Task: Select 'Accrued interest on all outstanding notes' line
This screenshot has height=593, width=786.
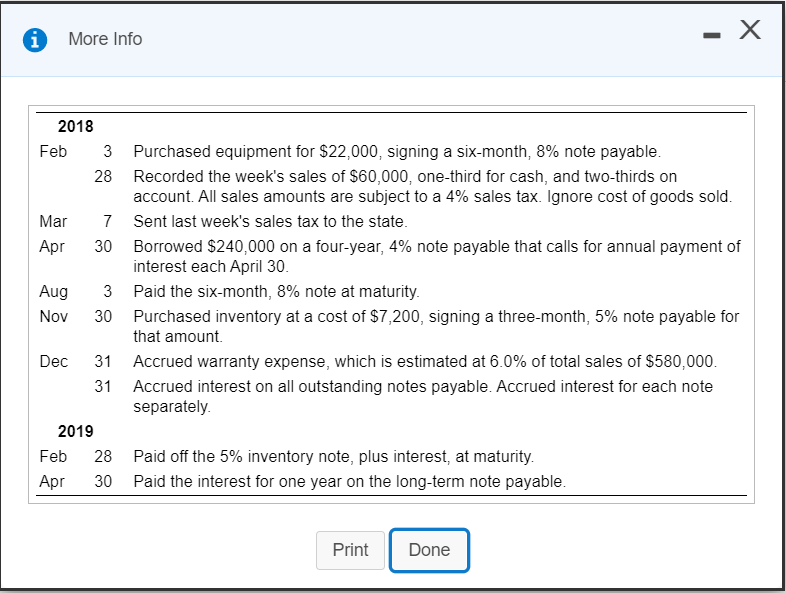Action: [x=423, y=386]
